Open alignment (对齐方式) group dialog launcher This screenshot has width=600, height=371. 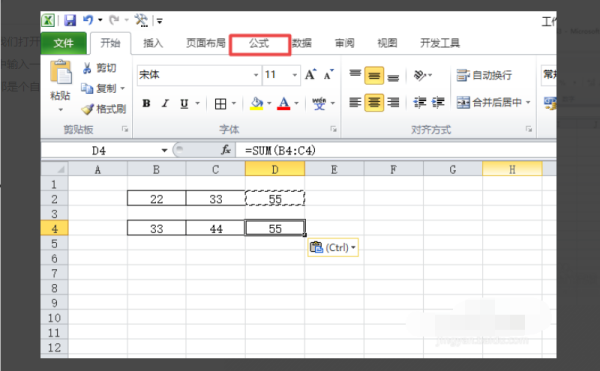tap(529, 129)
